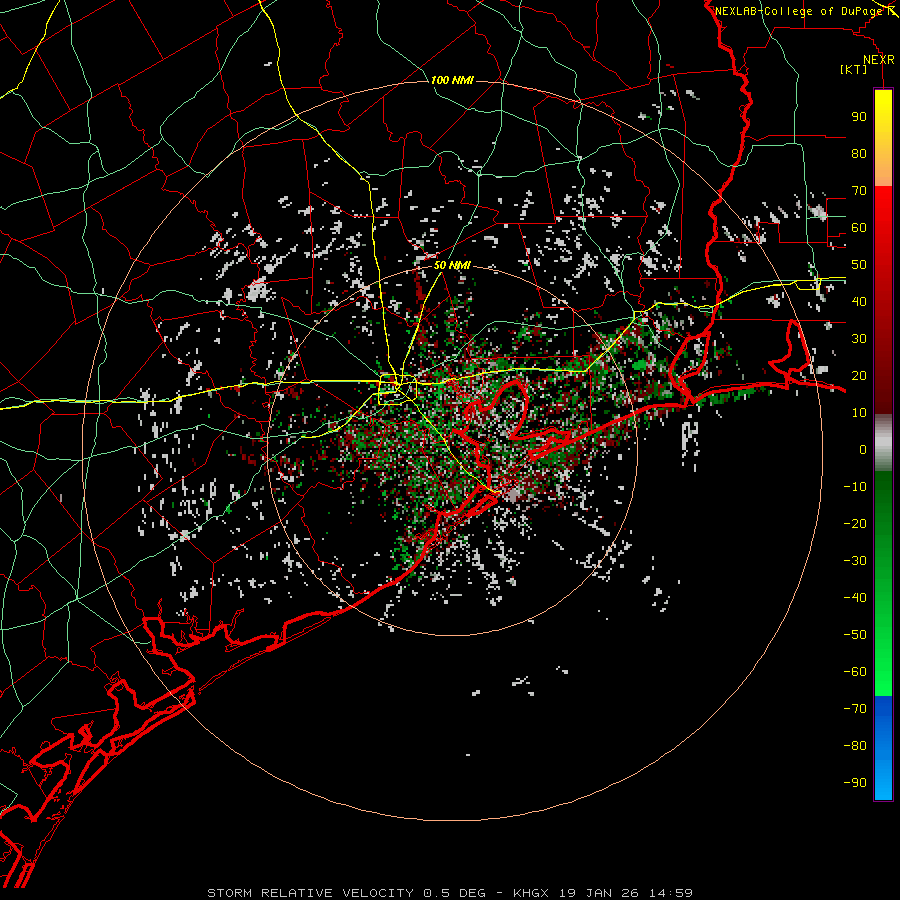Select the "NEXLAB-College of DuPage" header text
The image size is (900, 900).
tap(799, 11)
